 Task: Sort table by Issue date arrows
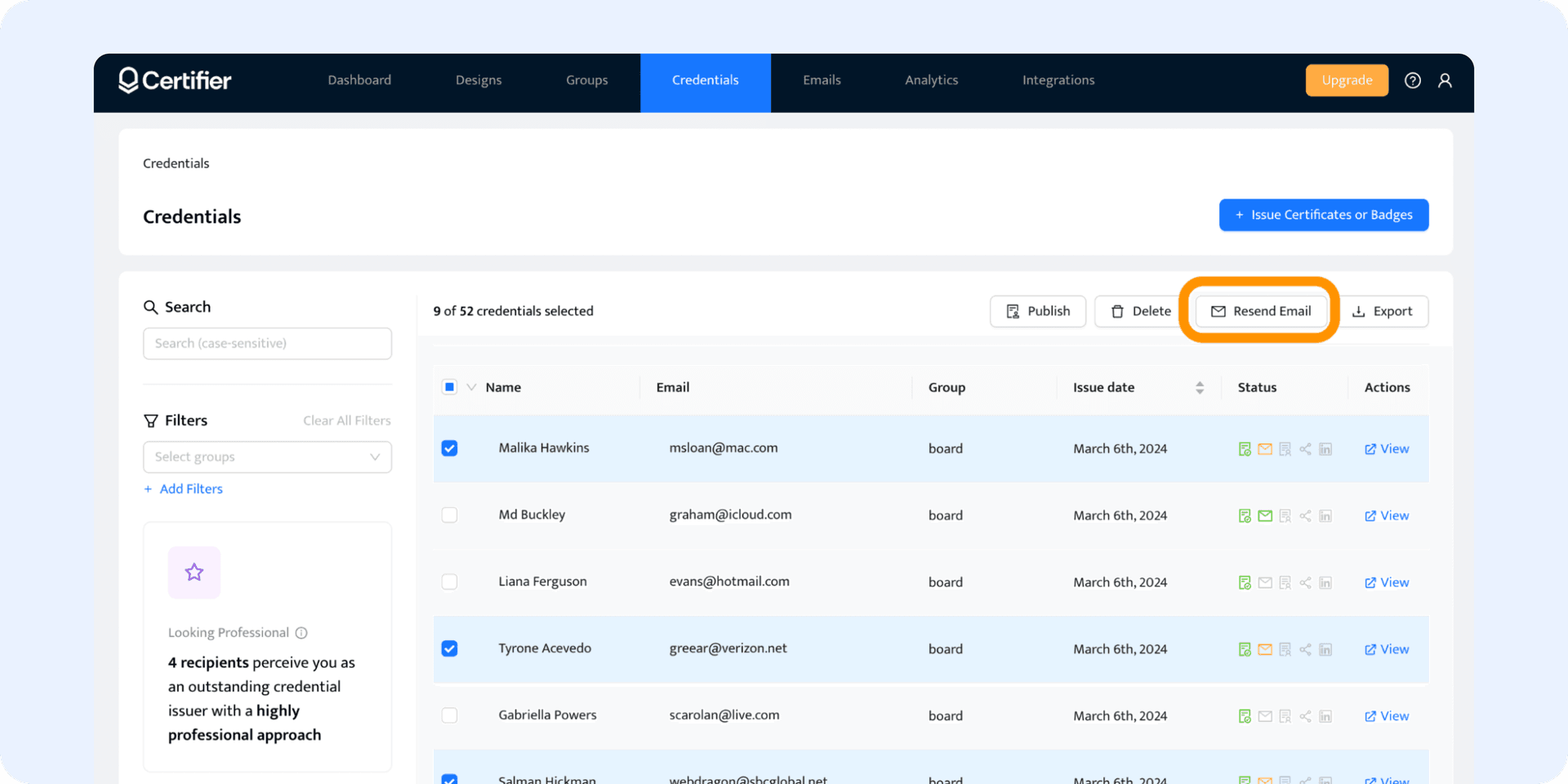point(1199,388)
